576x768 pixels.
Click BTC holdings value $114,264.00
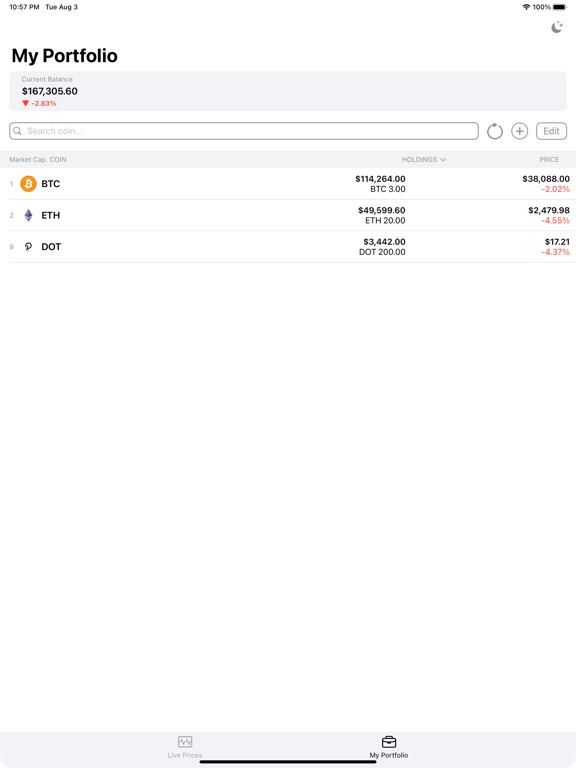coord(380,179)
